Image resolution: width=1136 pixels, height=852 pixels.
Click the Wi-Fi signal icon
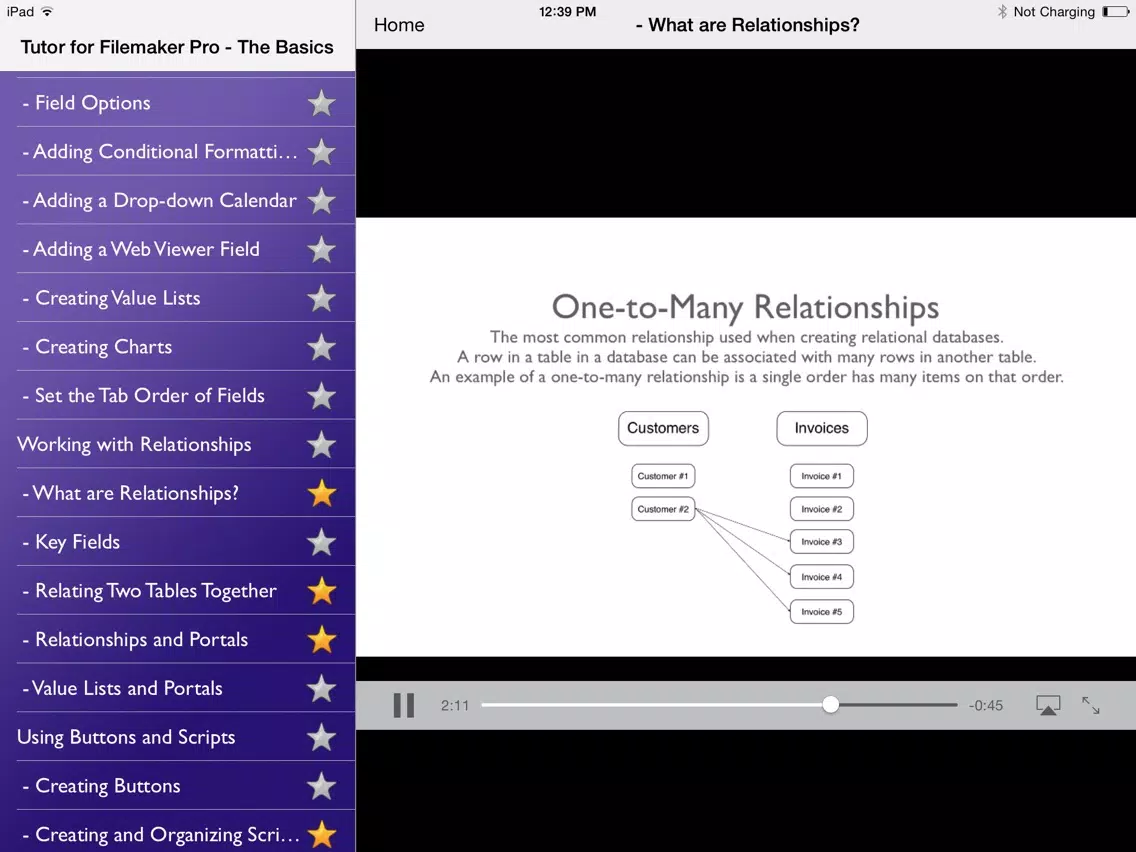47,12
